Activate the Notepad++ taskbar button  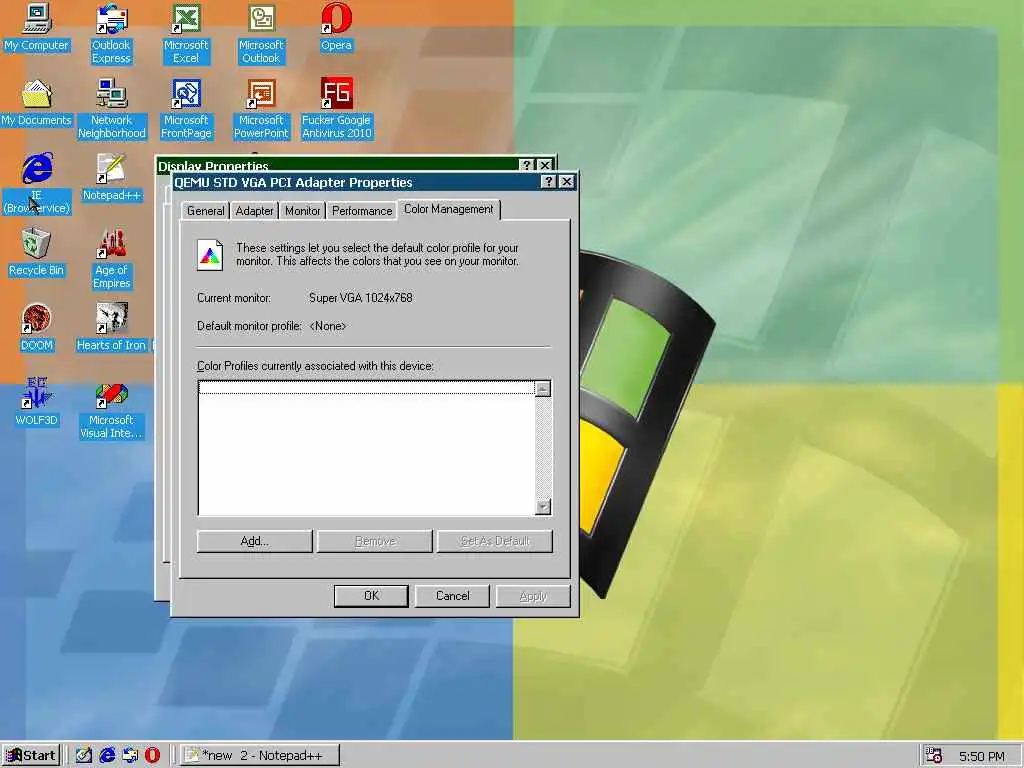click(260, 756)
